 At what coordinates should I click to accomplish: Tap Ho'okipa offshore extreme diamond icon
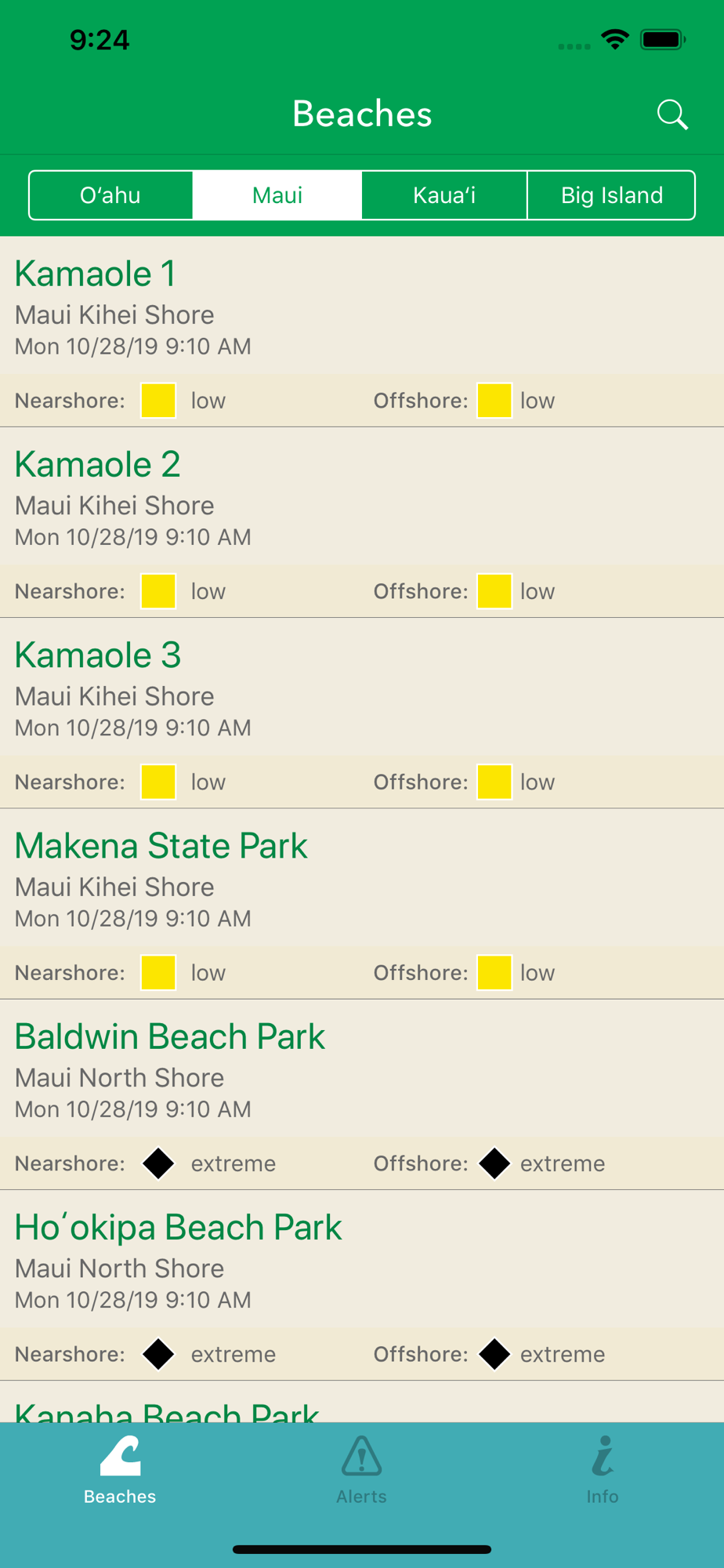point(494,1354)
